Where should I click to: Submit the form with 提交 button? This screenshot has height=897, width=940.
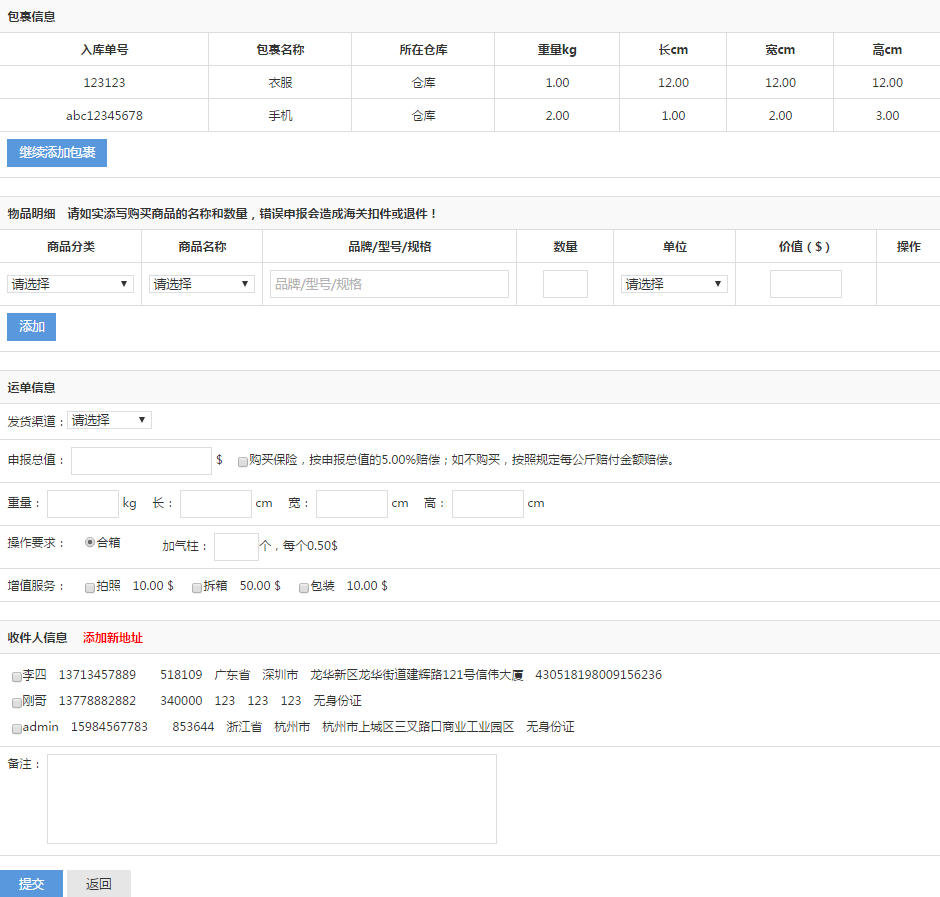coord(31,884)
